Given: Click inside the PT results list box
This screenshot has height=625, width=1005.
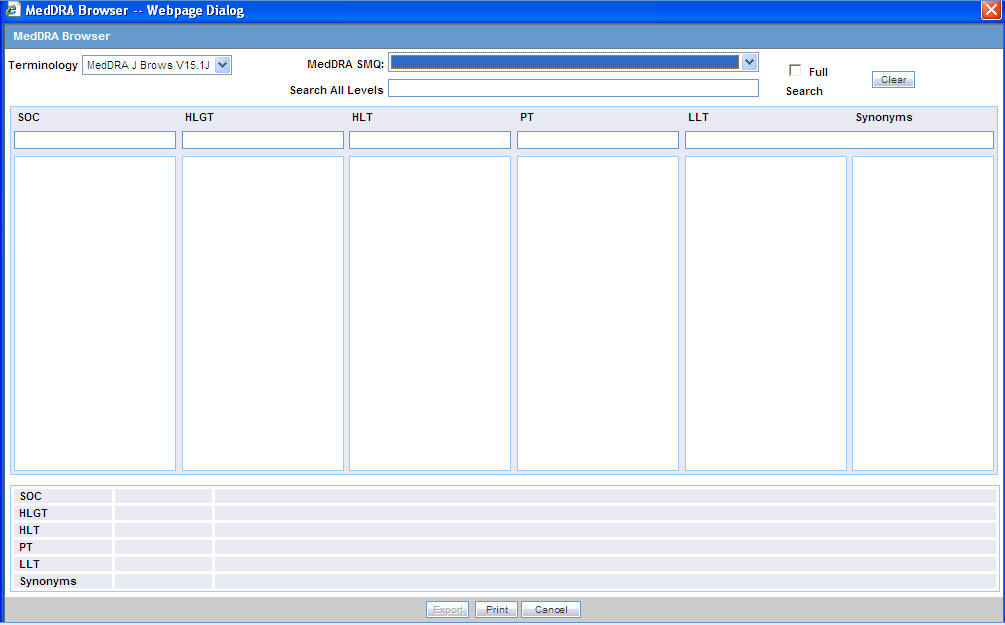Looking at the screenshot, I should [598, 313].
